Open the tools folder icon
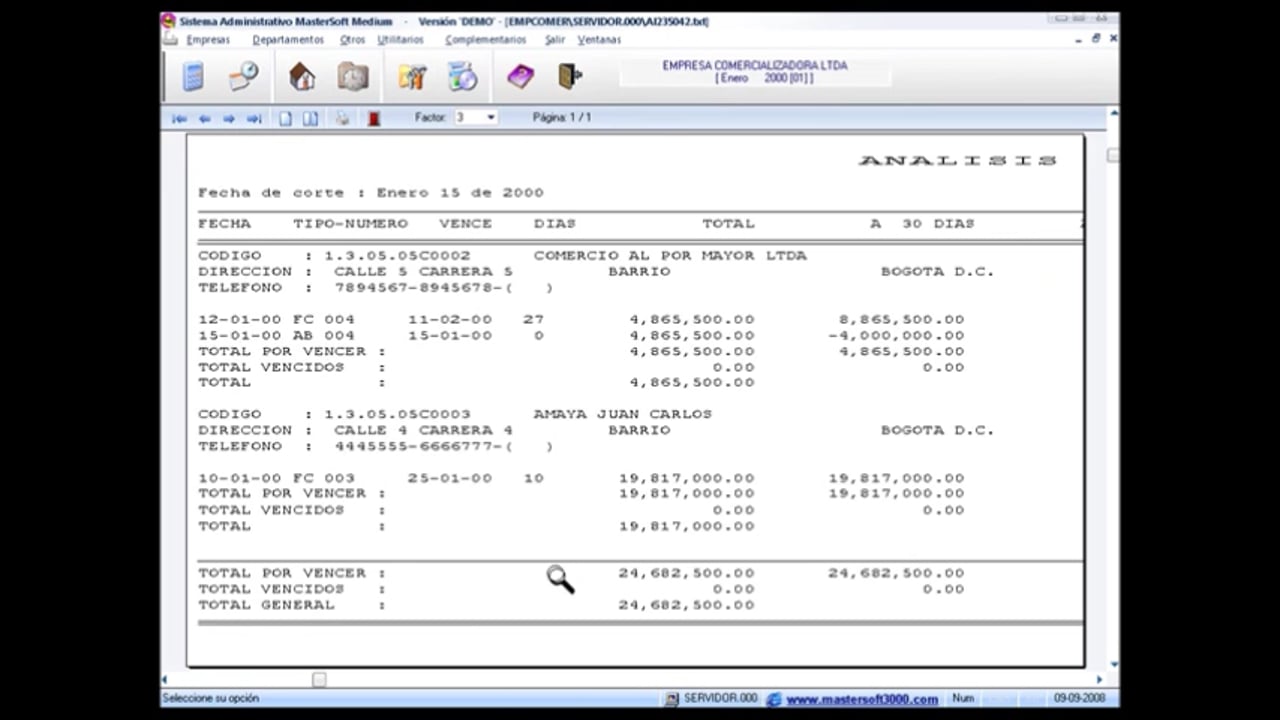Image resolution: width=1280 pixels, height=720 pixels. point(412,76)
